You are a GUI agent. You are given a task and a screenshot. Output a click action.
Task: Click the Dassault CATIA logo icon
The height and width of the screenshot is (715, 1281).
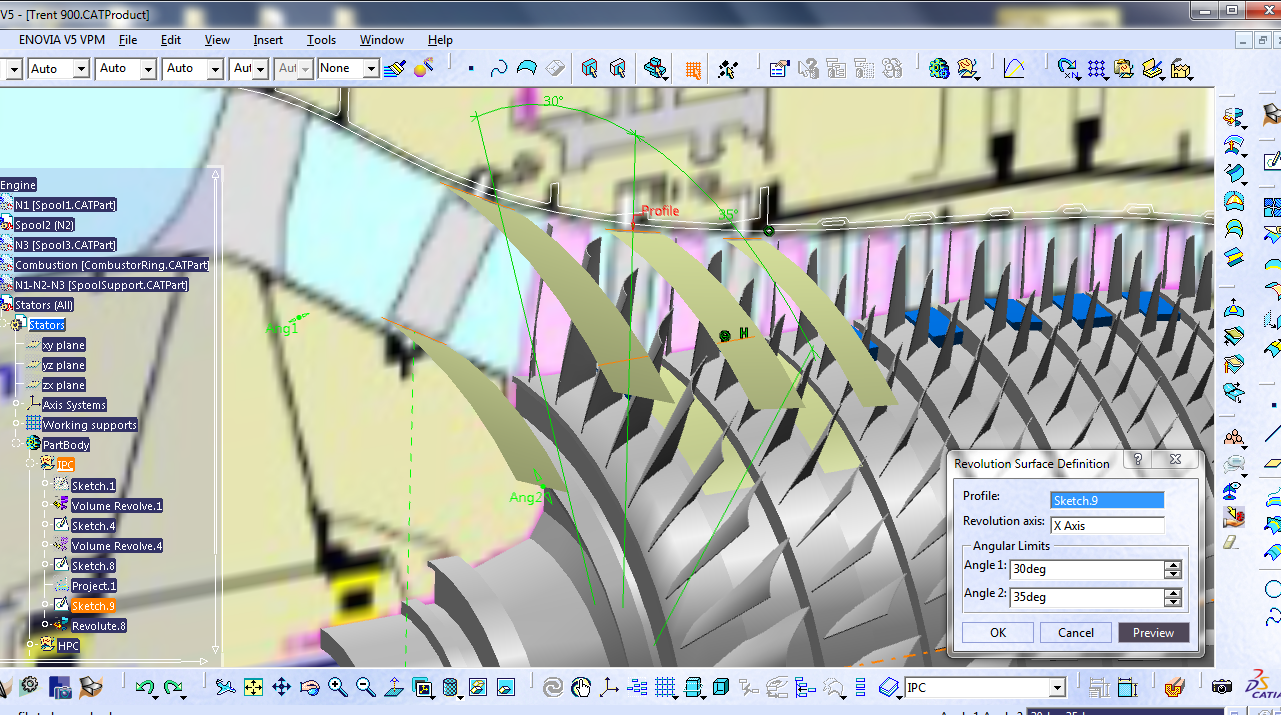pyautogui.click(x=1262, y=686)
